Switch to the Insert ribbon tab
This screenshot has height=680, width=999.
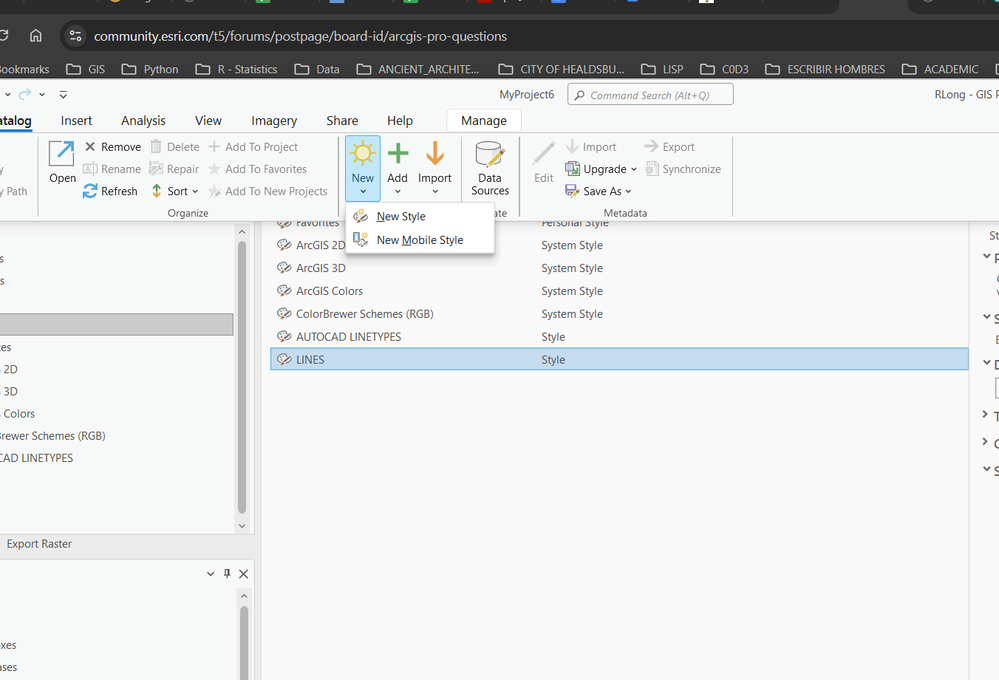(76, 120)
